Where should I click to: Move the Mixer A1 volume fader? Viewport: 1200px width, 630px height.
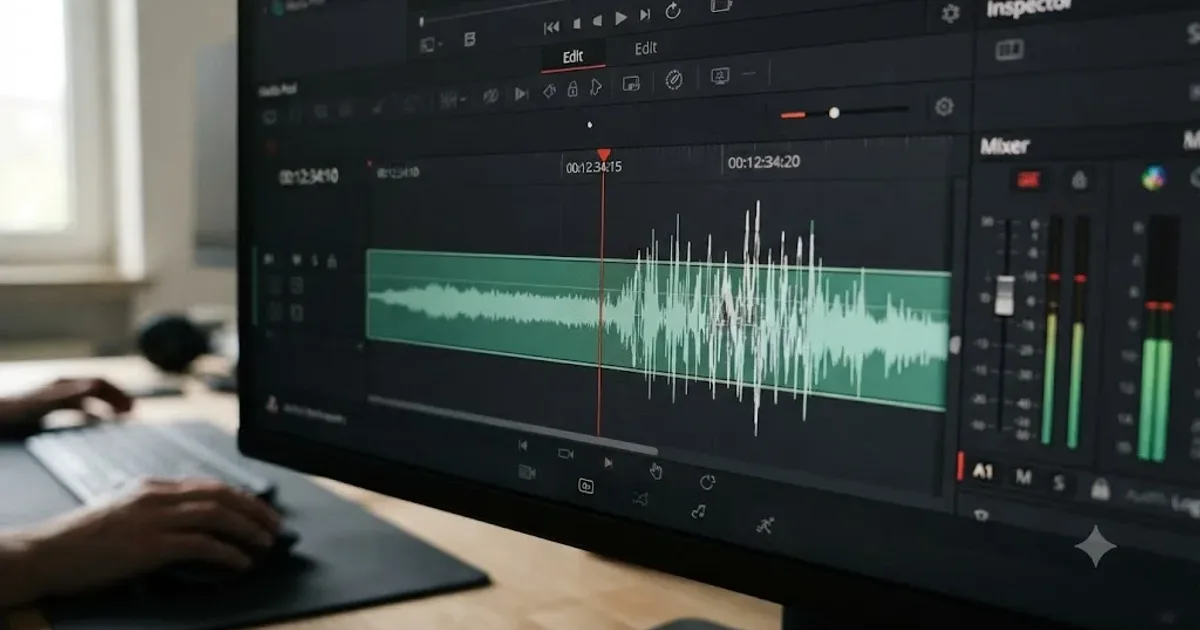[x=1004, y=296]
